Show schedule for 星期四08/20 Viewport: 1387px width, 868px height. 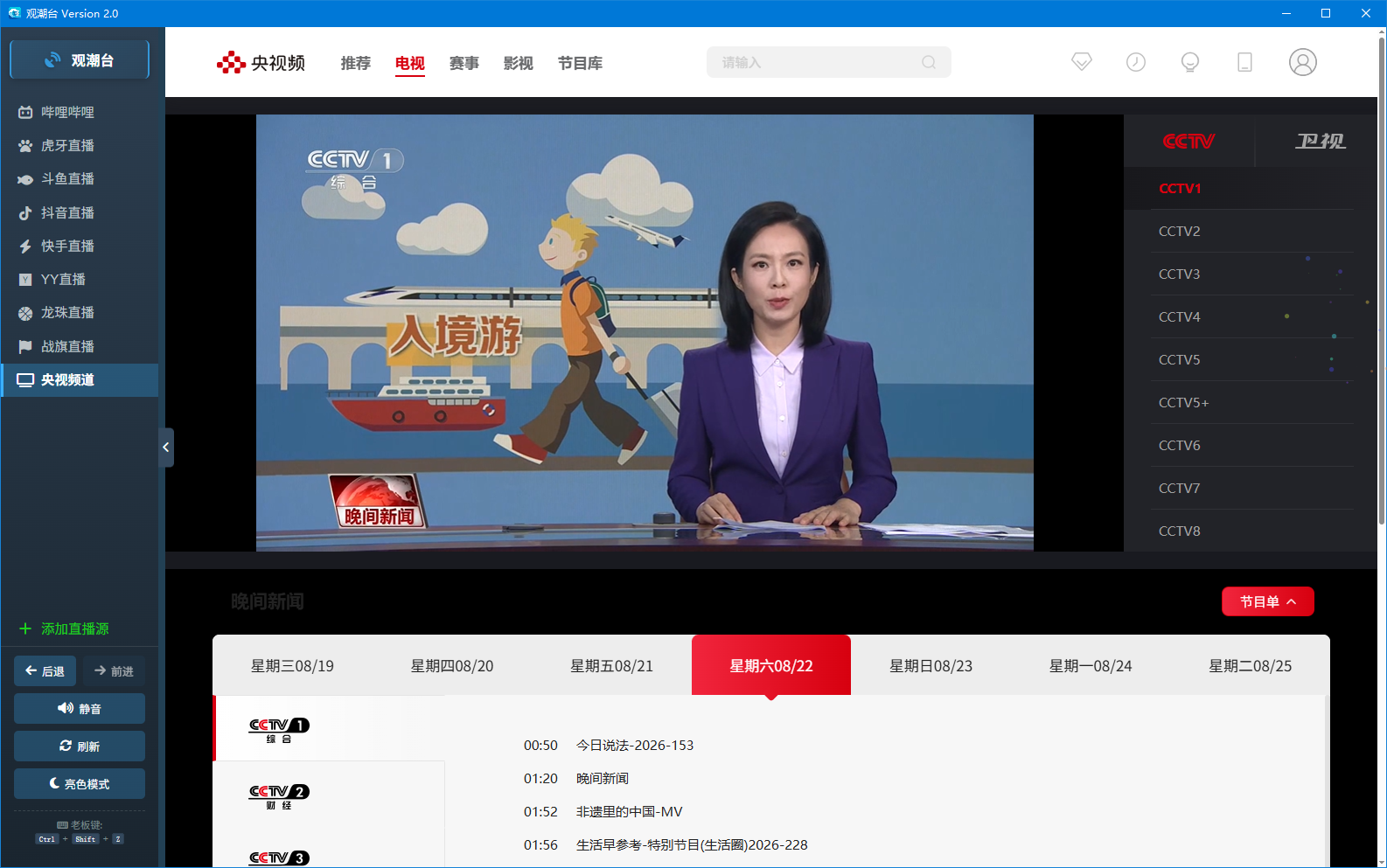pos(452,666)
